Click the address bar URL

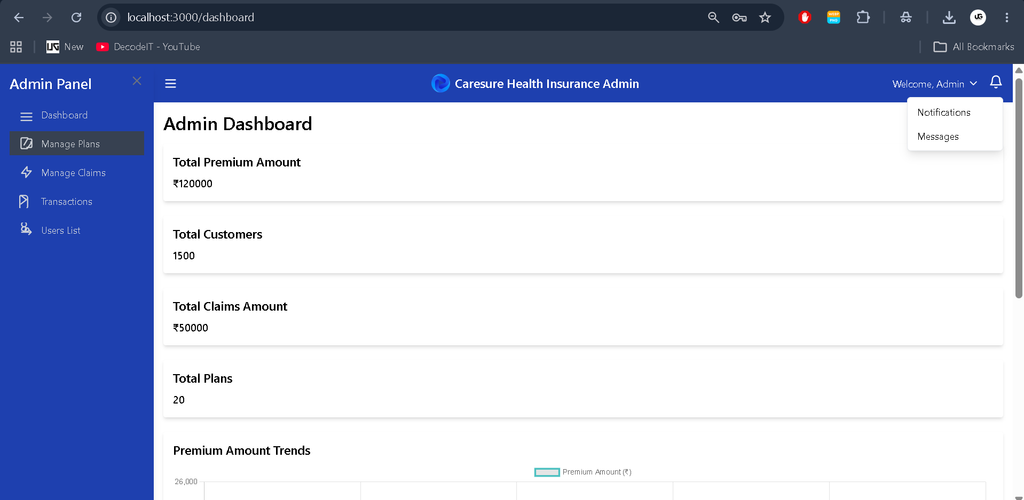point(191,18)
